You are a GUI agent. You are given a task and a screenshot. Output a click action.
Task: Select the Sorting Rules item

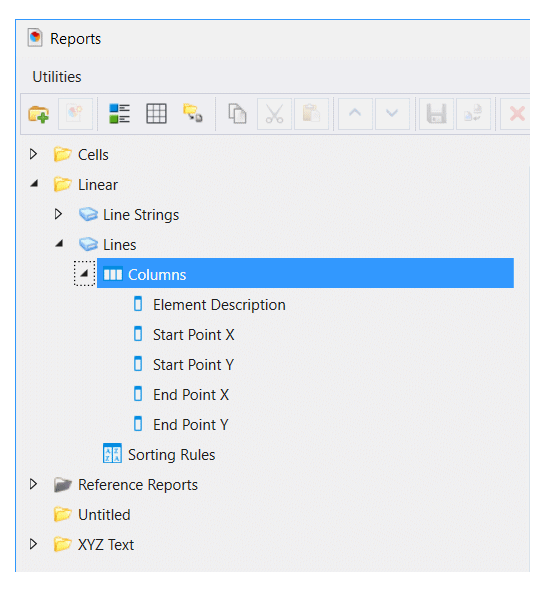point(171,455)
